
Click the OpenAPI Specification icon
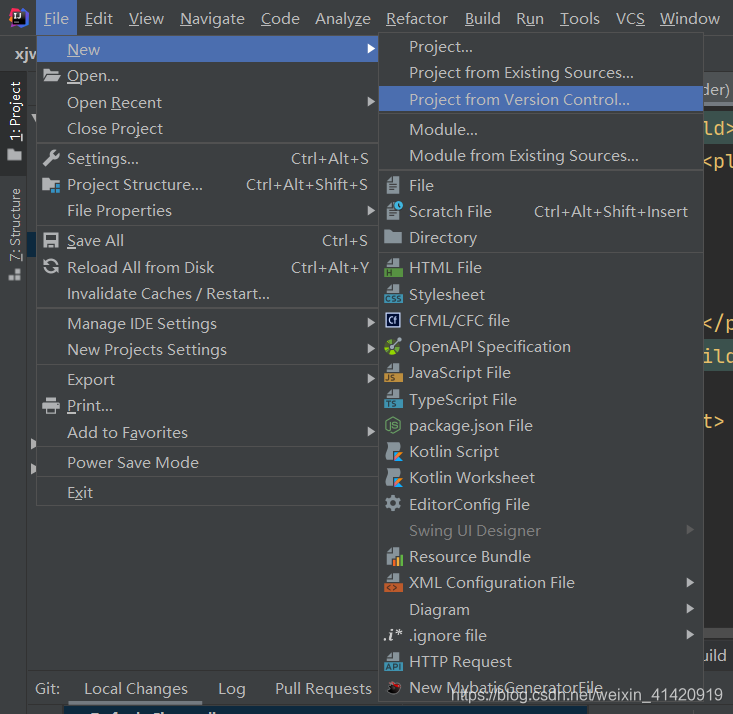[x=393, y=346]
